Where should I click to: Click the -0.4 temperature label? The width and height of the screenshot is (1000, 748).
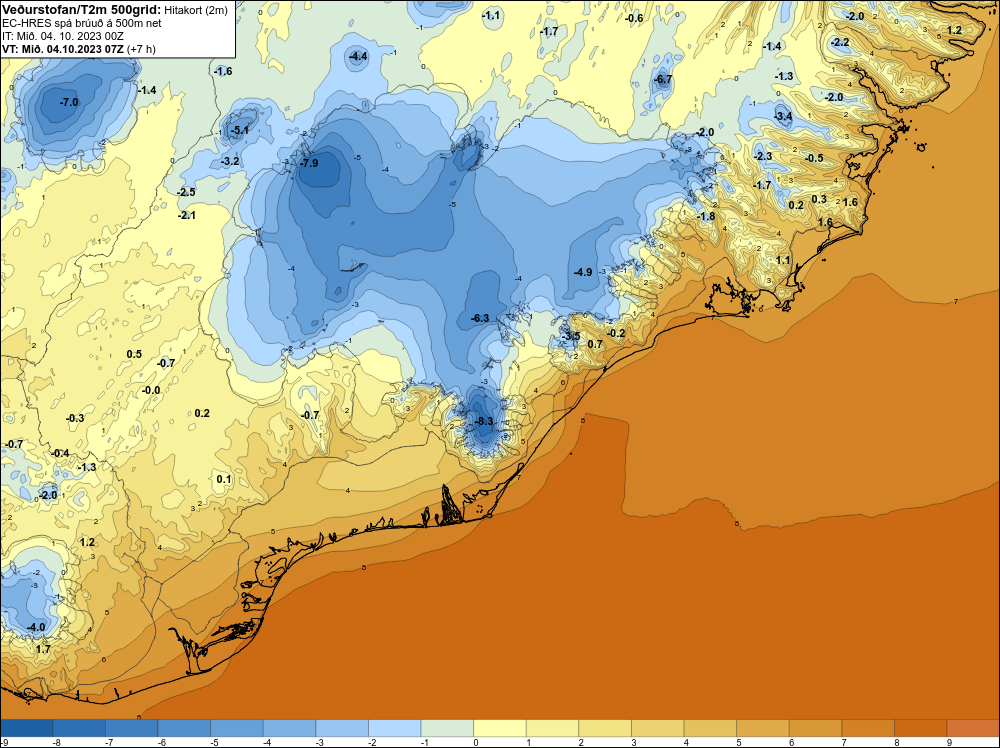click(60, 453)
